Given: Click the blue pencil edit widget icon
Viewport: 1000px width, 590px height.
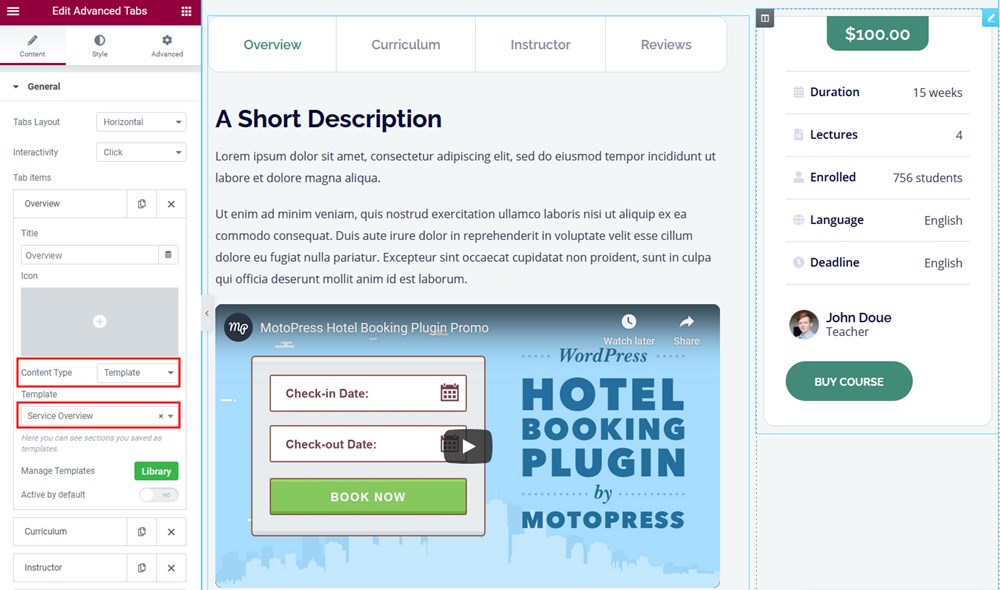Looking at the screenshot, I should point(991,18).
